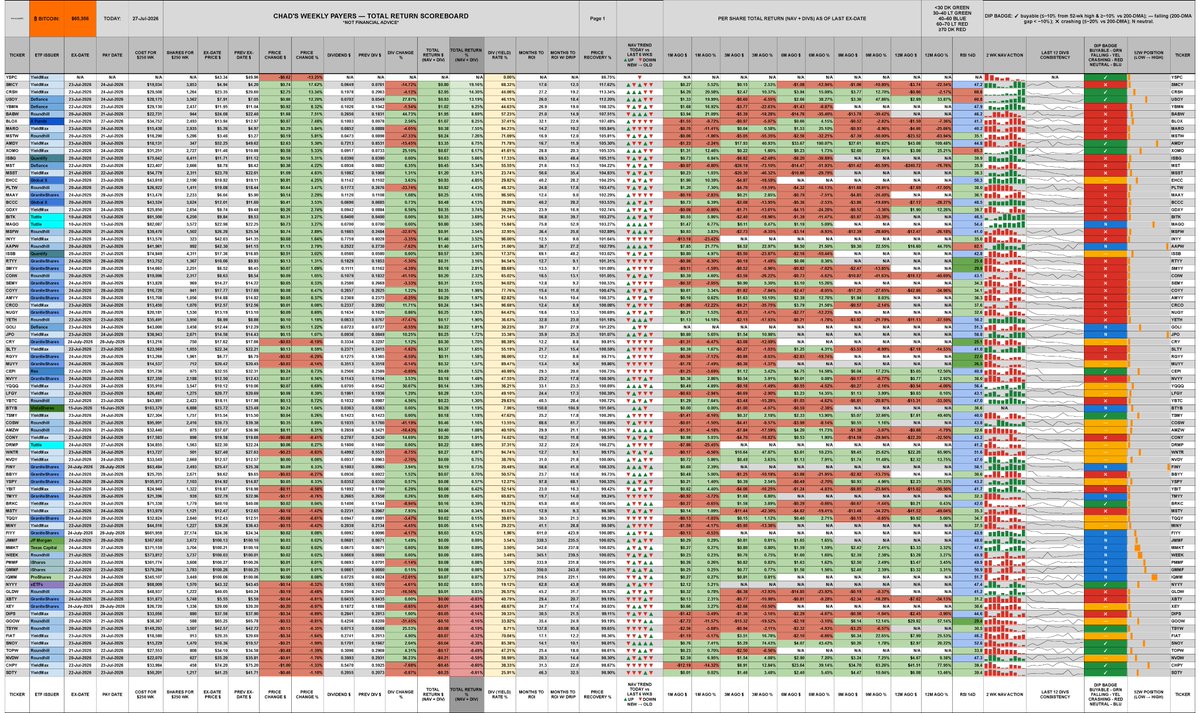
Task: Click the green check dip badge for AMDY
Action: click(x=1107, y=142)
